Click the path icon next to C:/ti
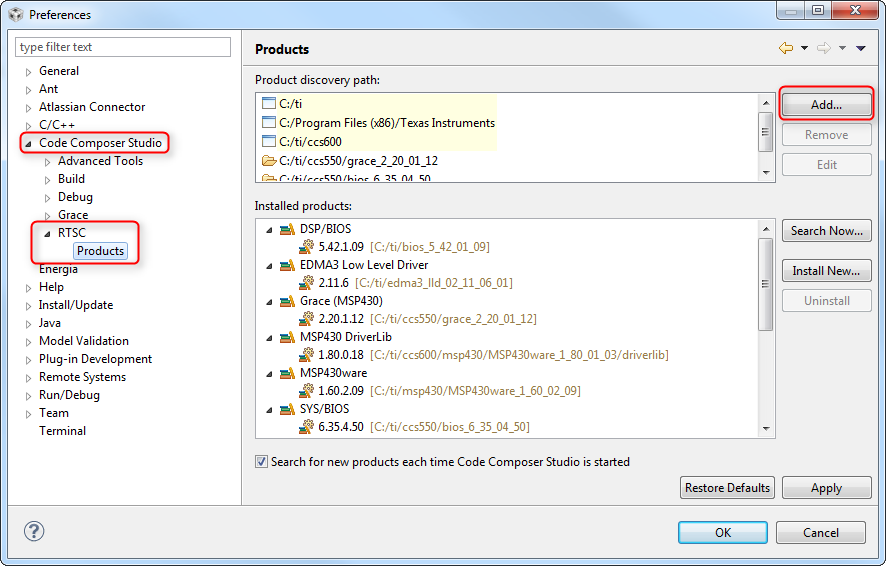886x566 pixels. (269, 103)
